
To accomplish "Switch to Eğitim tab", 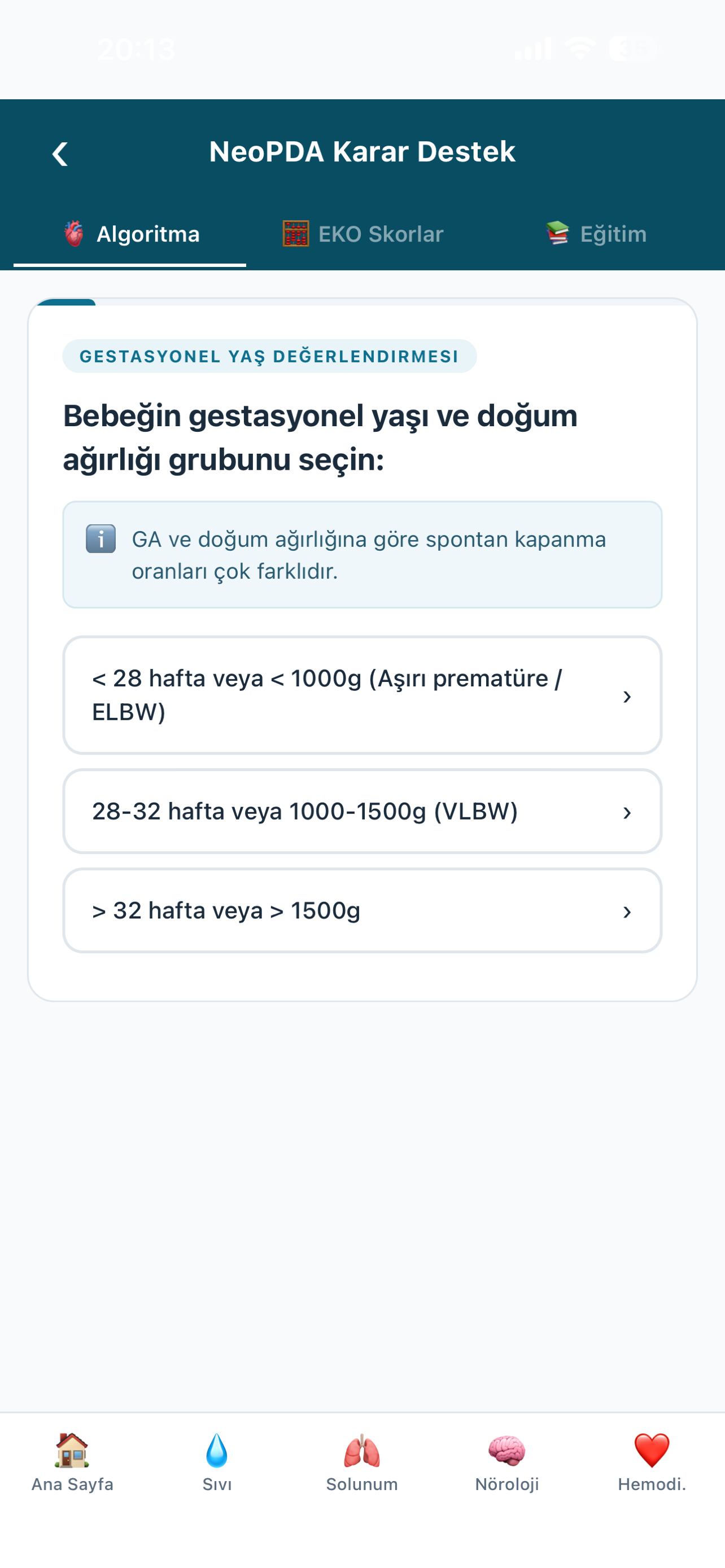I will 596,234.
